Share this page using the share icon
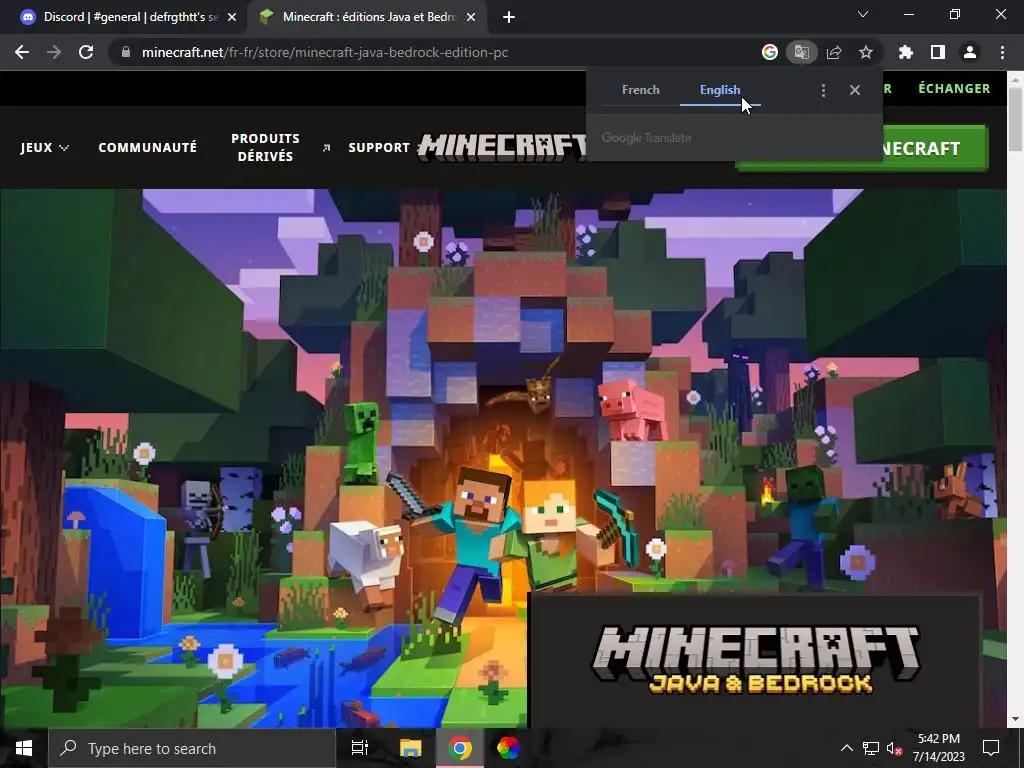 (x=834, y=52)
